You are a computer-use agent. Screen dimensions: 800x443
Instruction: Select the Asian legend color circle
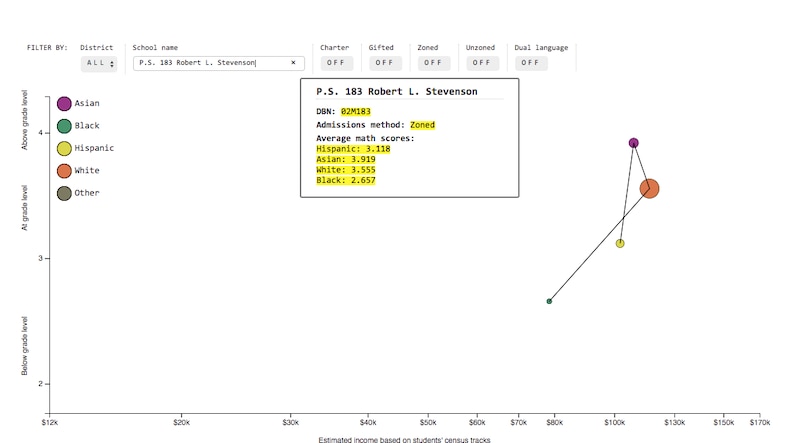pyautogui.click(x=64, y=103)
